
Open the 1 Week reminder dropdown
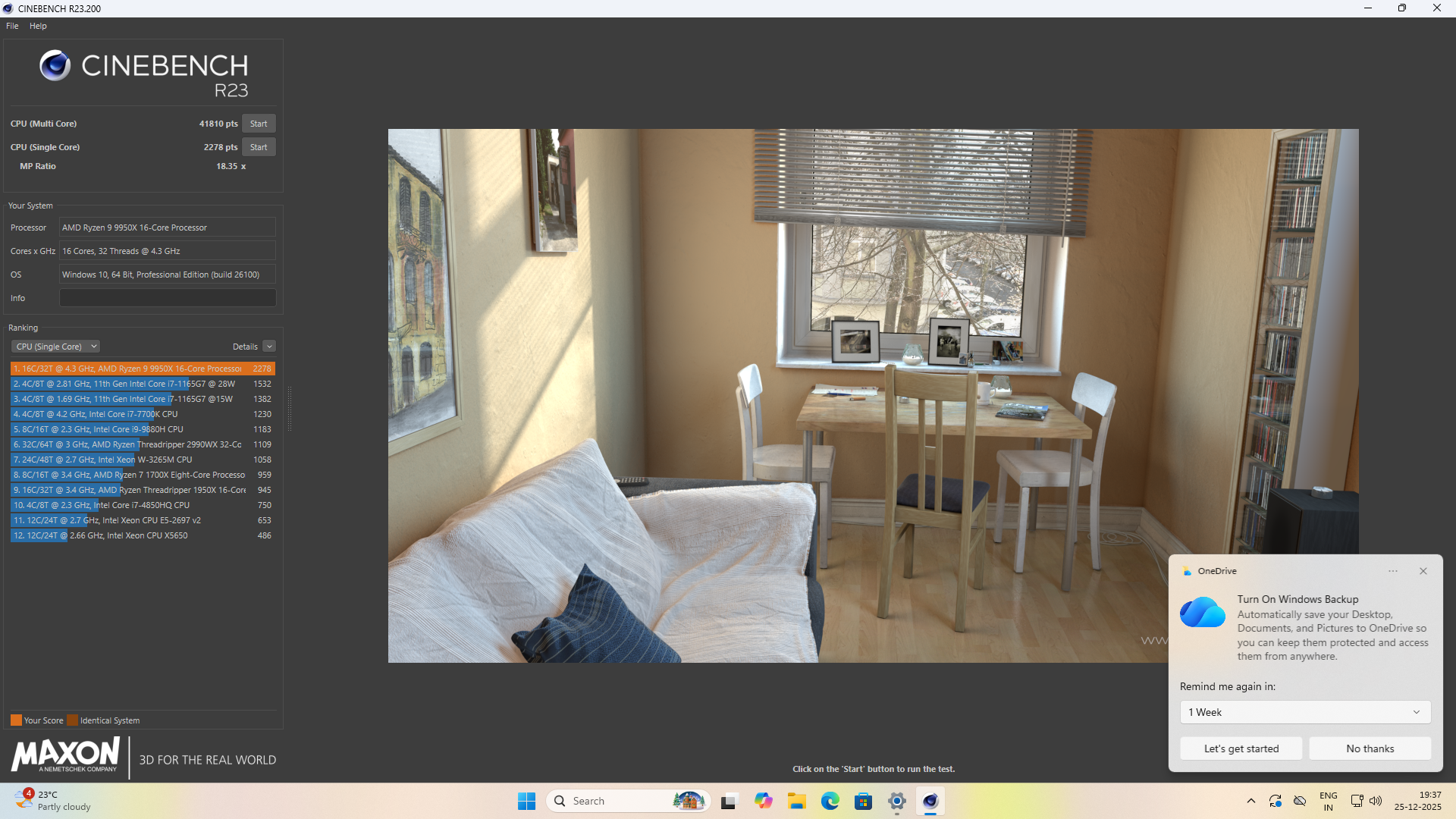coord(1304,712)
